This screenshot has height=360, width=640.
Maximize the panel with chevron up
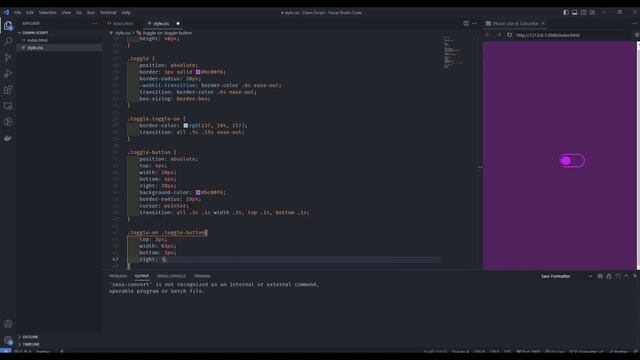click(x=626, y=276)
